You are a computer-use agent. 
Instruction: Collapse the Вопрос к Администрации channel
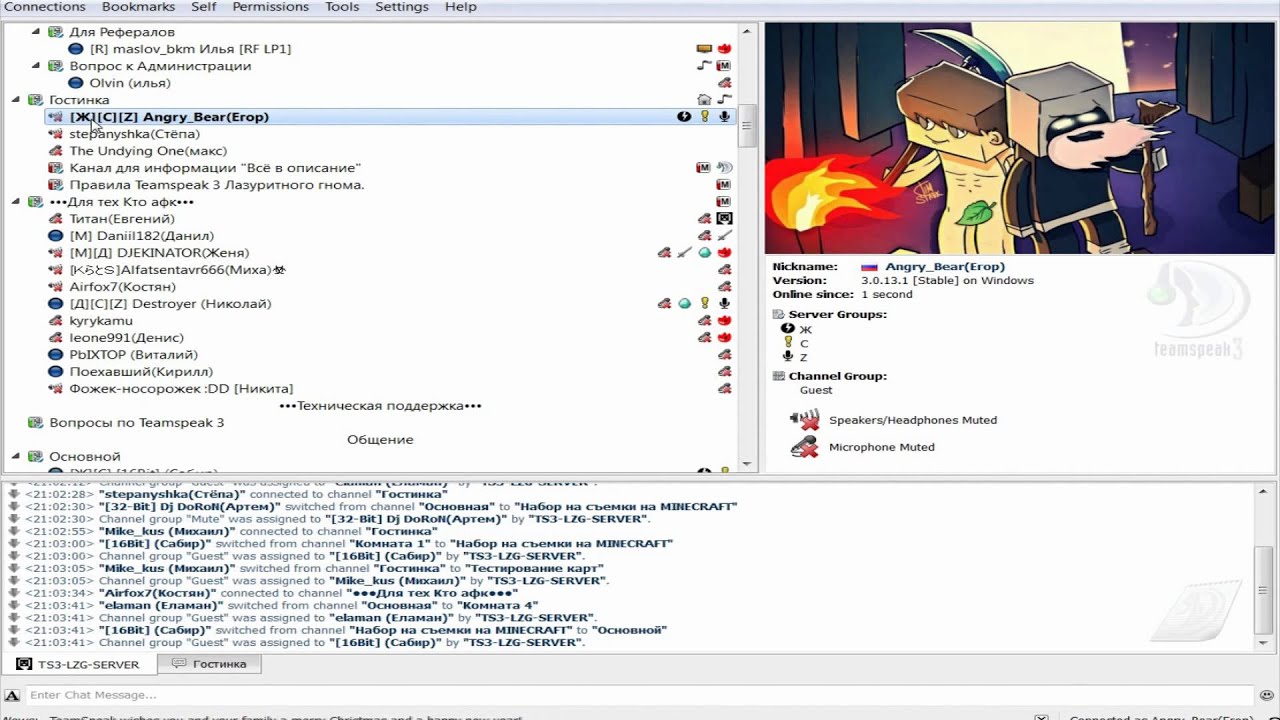(36, 66)
